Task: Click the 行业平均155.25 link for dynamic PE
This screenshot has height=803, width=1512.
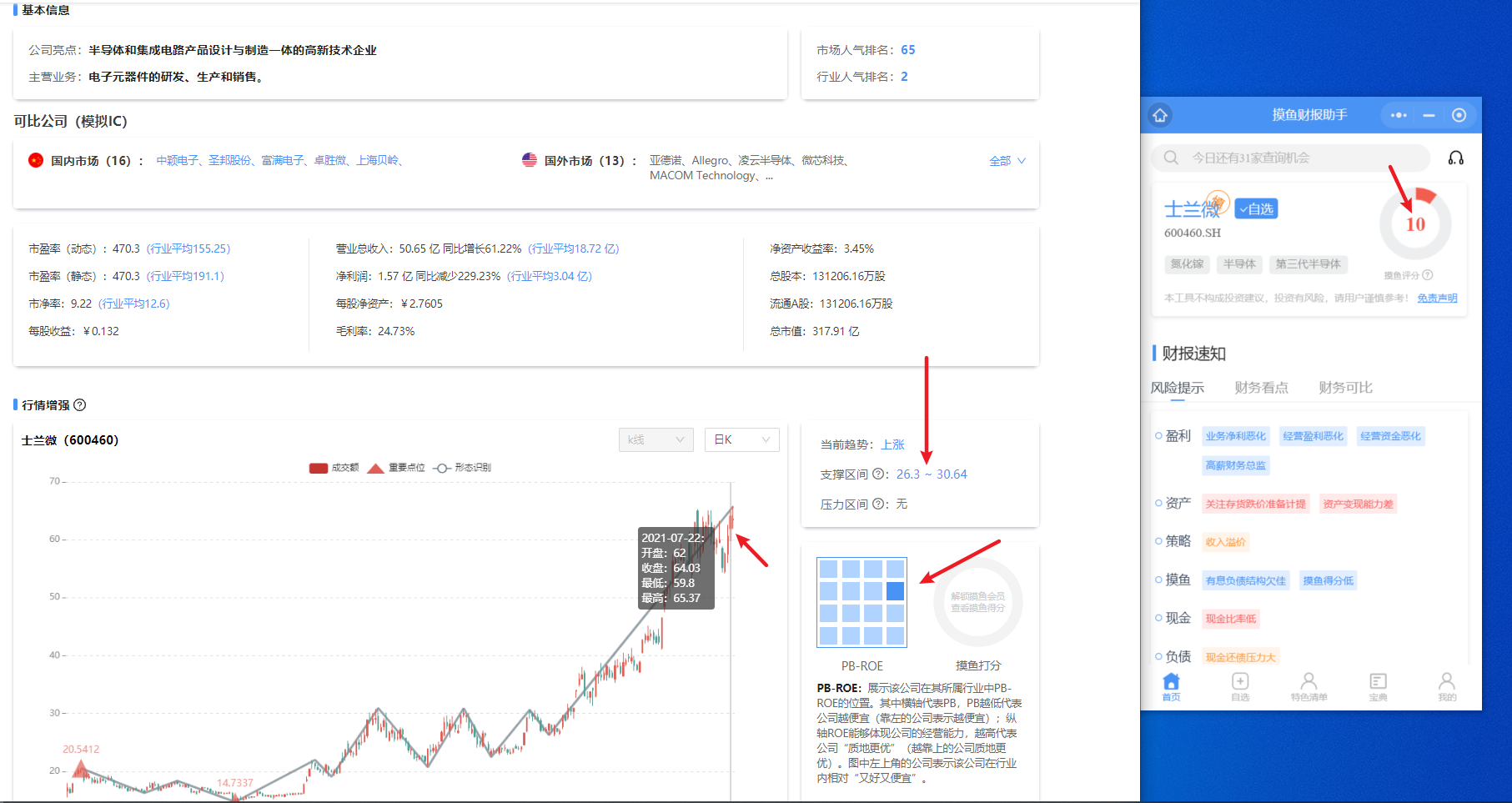Action: tap(188, 248)
